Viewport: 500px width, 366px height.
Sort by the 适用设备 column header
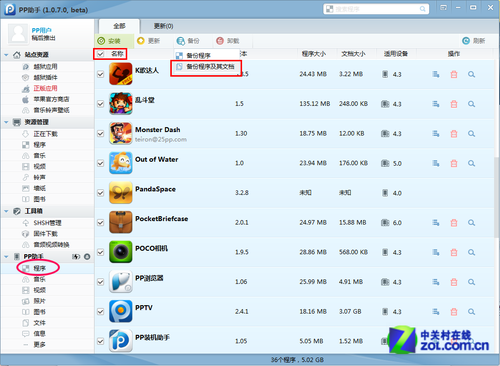tap(396, 54)
